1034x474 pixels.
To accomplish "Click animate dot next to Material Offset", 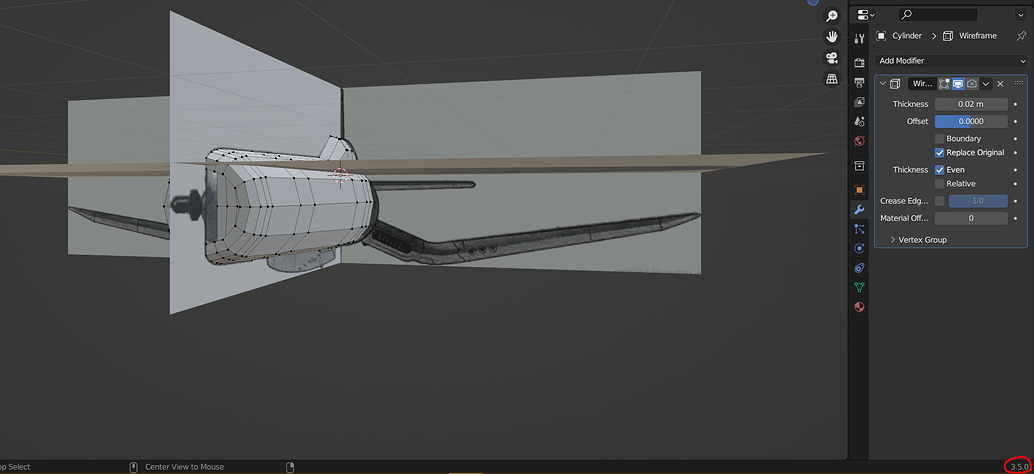I will 1016,218.
